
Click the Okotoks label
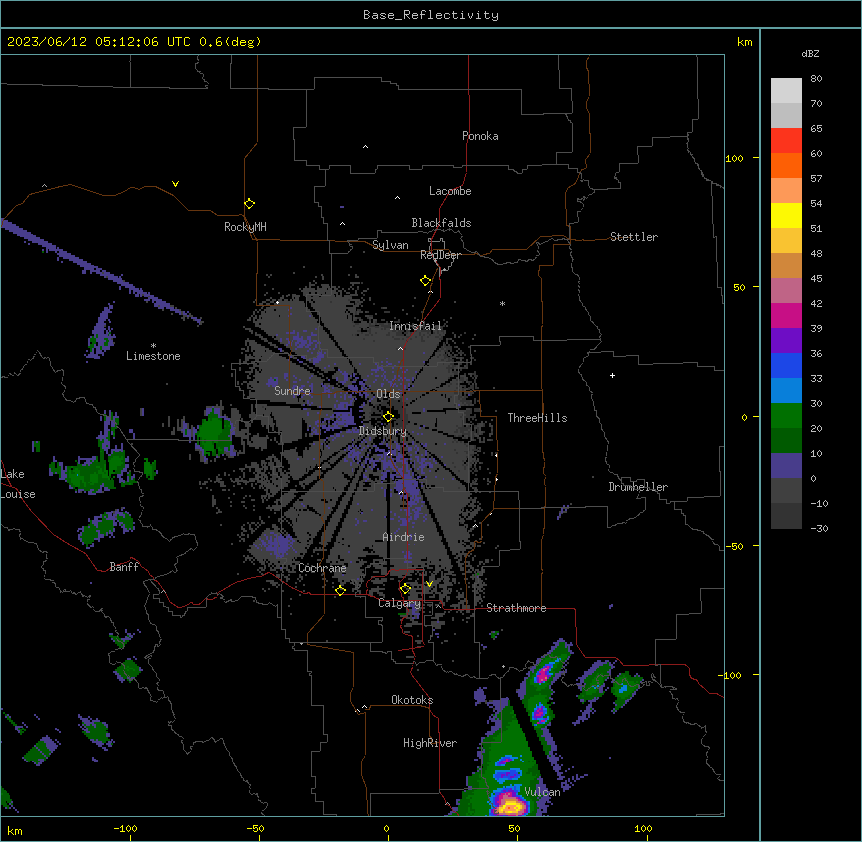click(x=412, y=700)
